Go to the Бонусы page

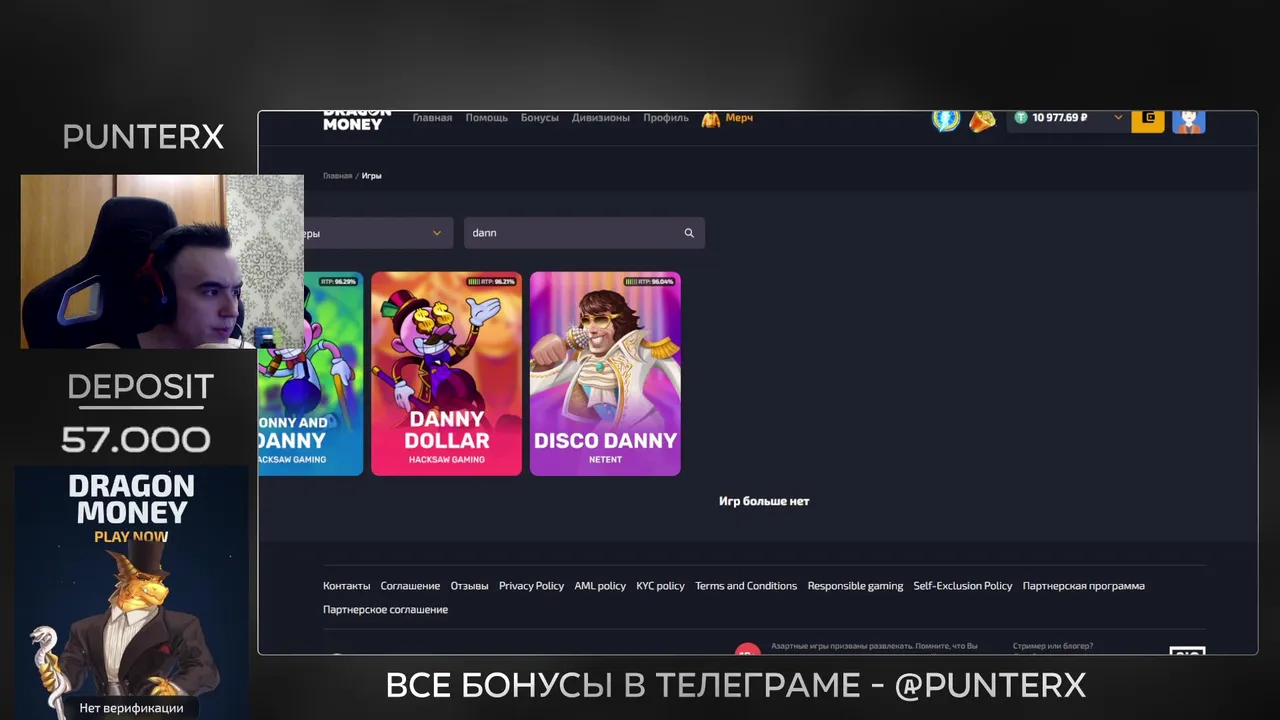539,118
